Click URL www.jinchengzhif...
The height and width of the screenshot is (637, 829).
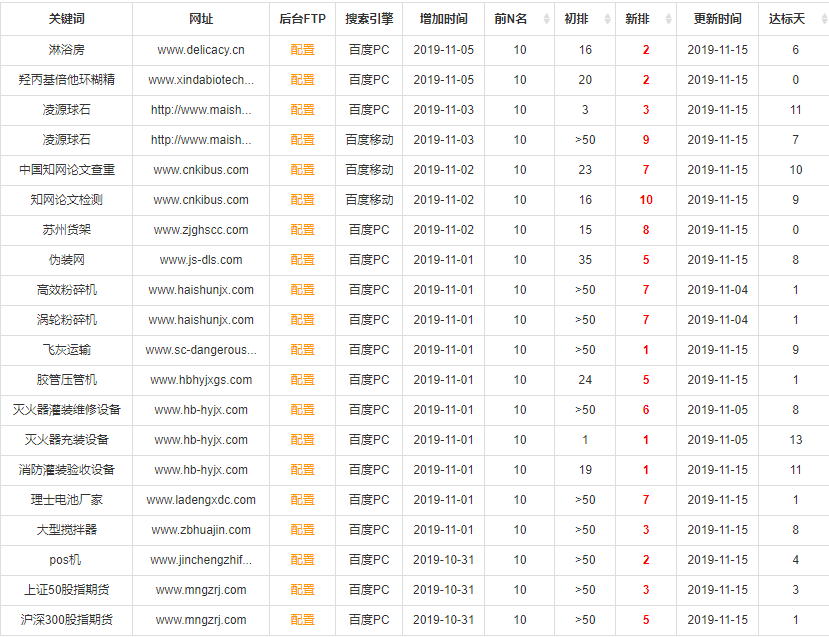click(x=201, y=560)
